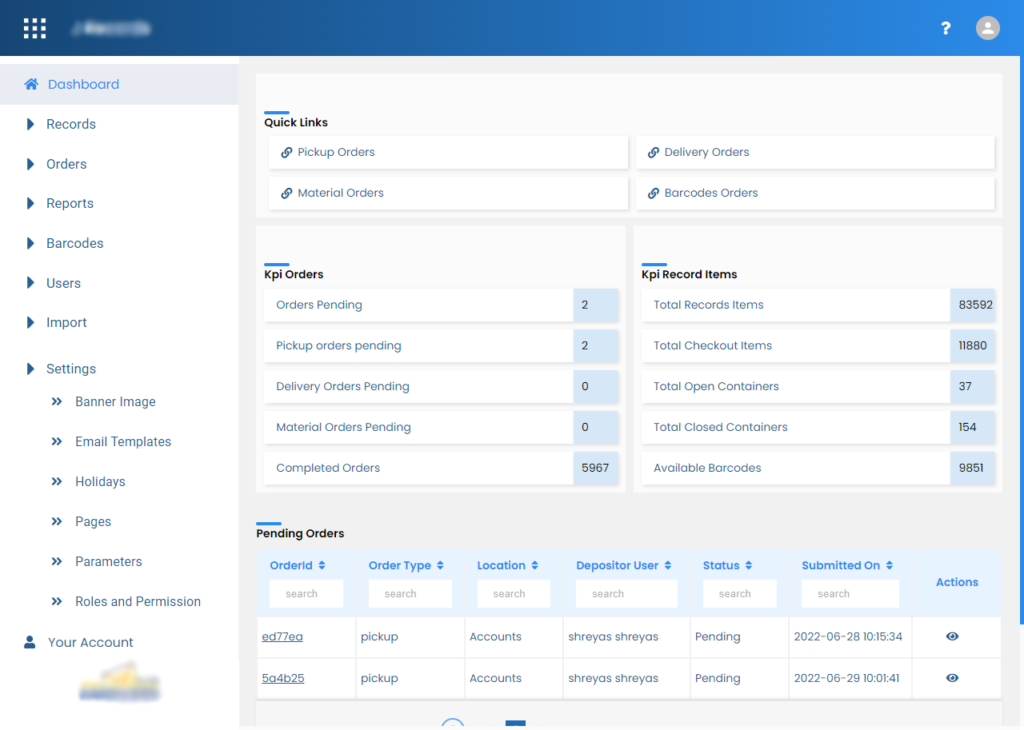Open the Delivery Orders quick link
Image resolution: width=1024 pixels, height=730 pixels.
point(707,152)
